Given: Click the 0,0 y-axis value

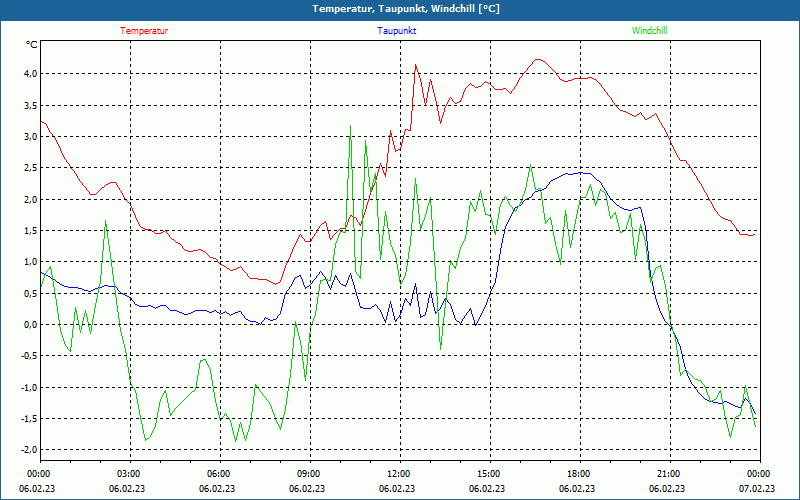Looking at the screenshot, I should (x=31, y=324).
